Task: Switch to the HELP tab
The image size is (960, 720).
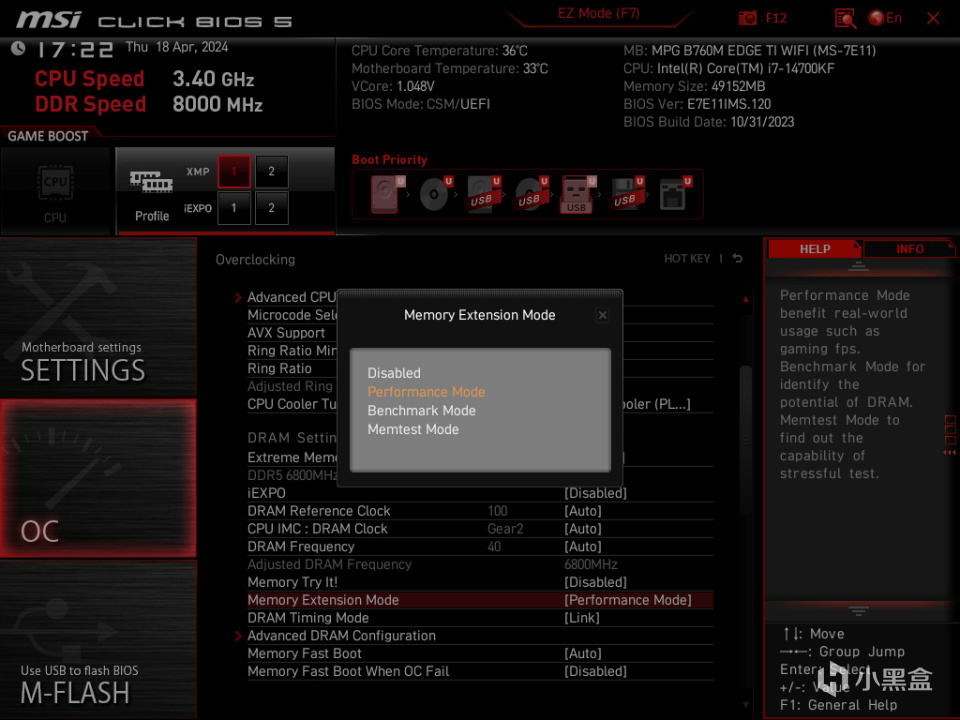Action: click(x=814, y=249)
